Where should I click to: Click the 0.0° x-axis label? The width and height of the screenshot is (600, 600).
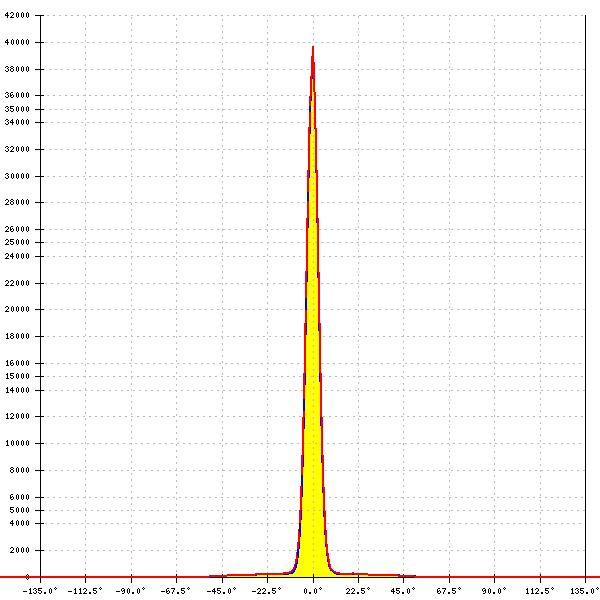pyautogui.click(x=313, y=591)
